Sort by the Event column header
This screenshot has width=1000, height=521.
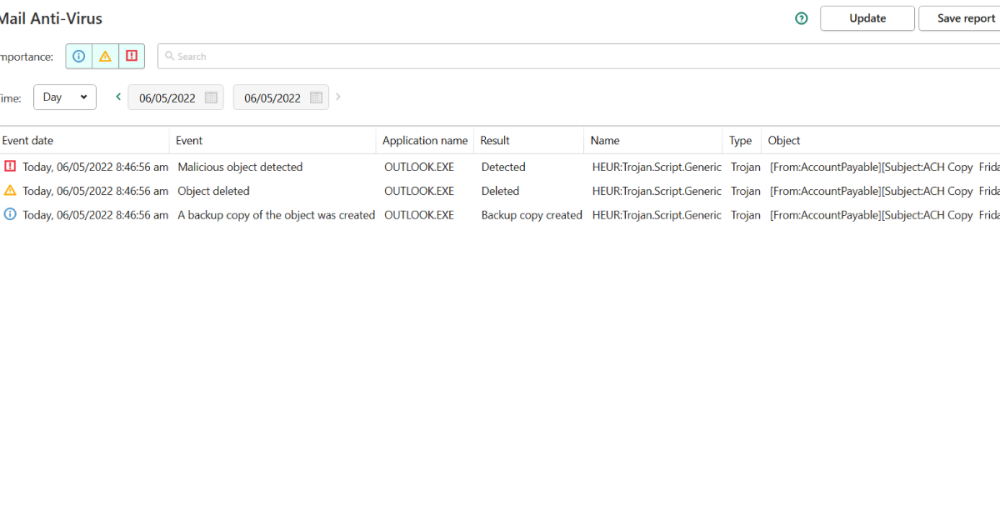click(189, 140)
